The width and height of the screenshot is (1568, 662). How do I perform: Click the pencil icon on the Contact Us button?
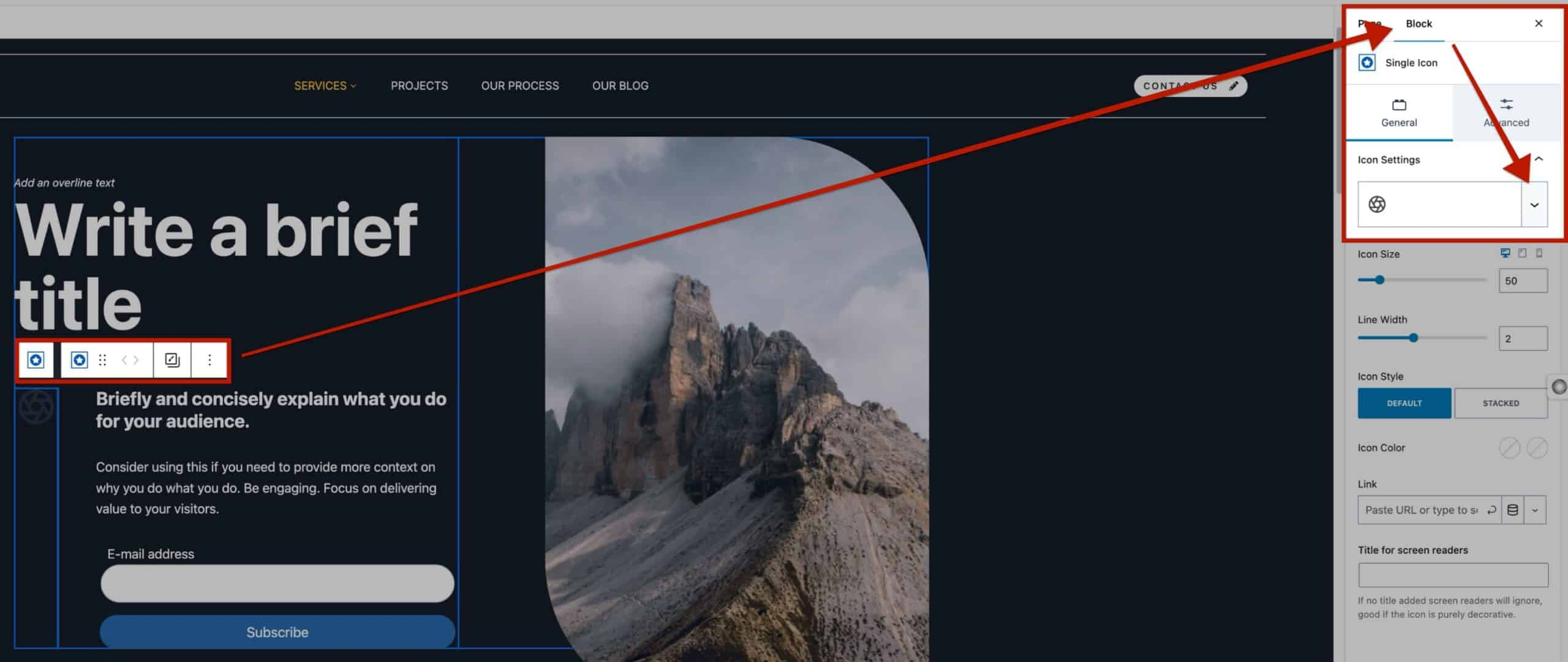tap(1234, 86)
